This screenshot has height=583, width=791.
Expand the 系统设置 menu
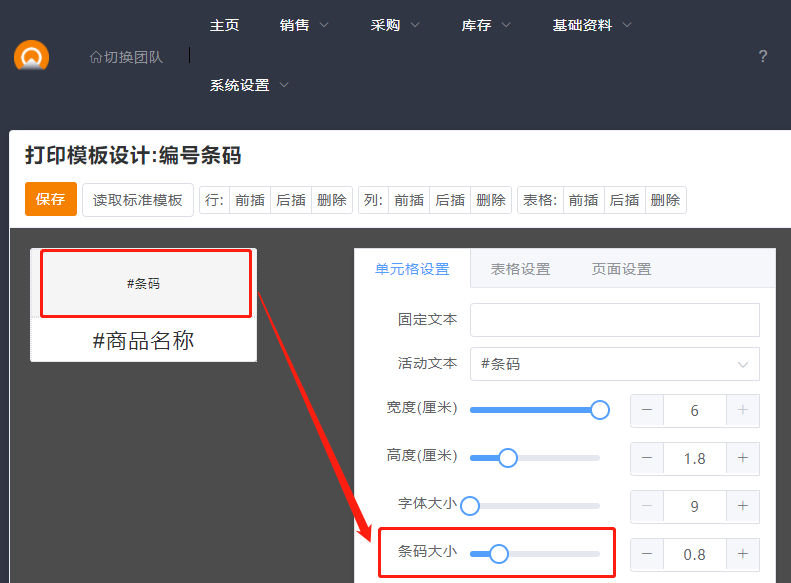pyautogui.click(x=249, y=85)
